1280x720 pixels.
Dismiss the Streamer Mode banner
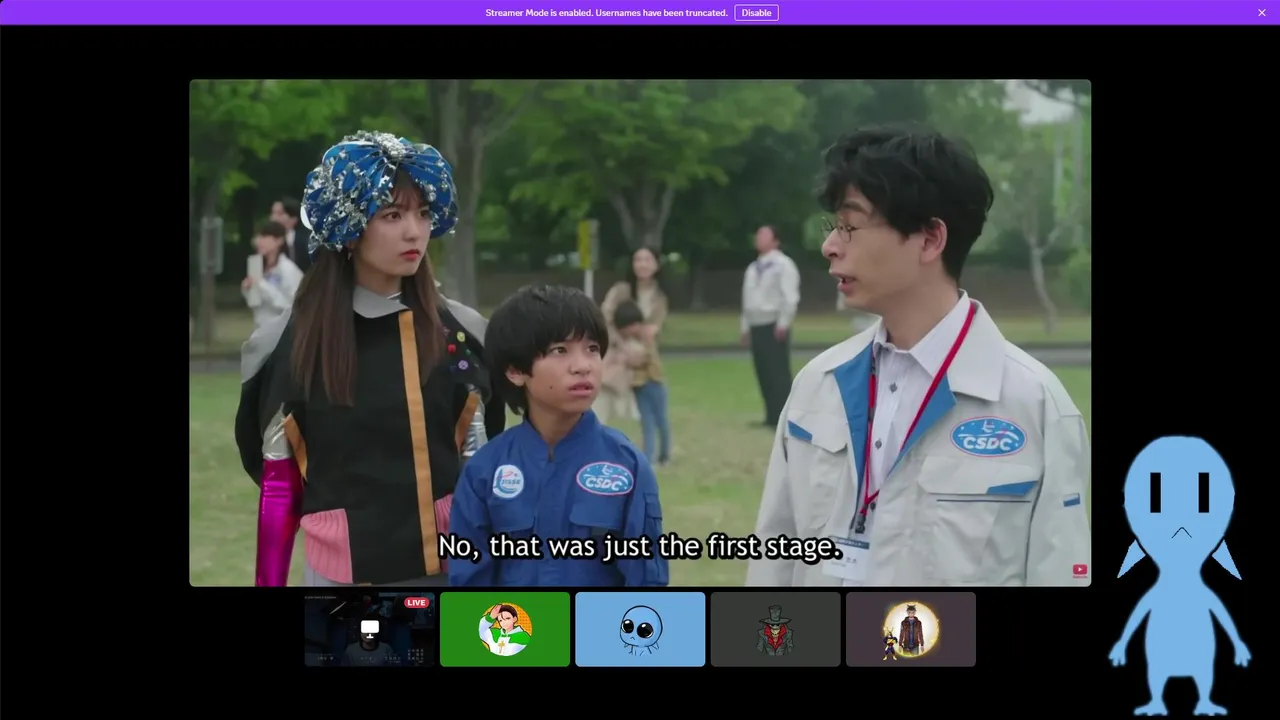(1262, 13)
